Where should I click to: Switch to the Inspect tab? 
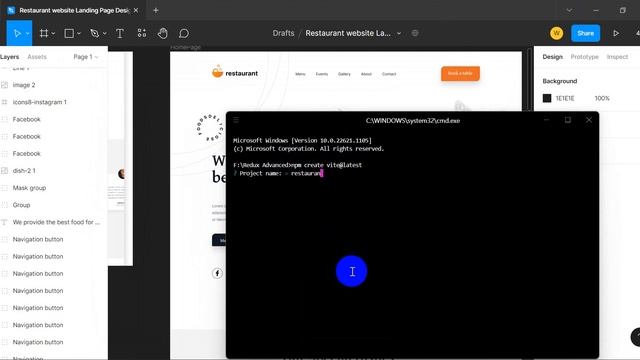point(617,57)
